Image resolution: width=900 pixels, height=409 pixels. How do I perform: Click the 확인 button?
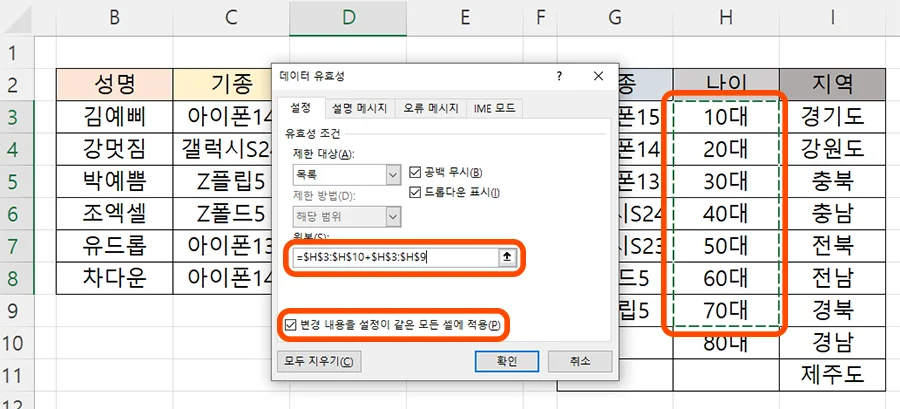click(507, 361)
